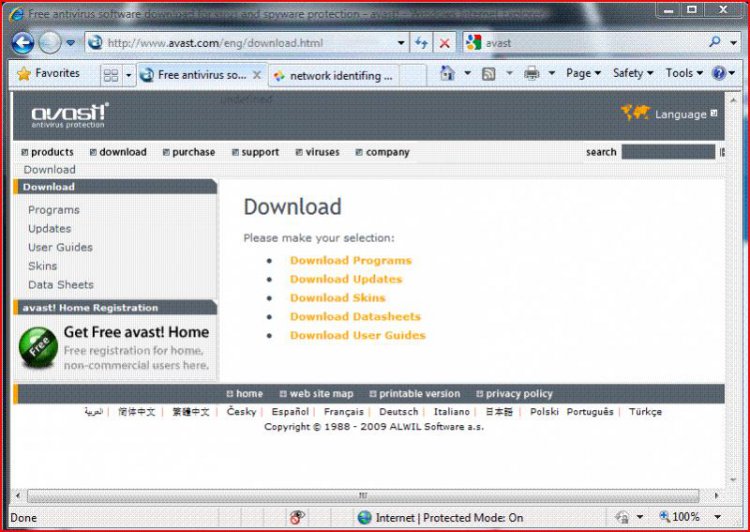The width and height of the screenshot is (750, 532).
Task: Click the Quick Tabs grid icon
Action: (111, 75)
